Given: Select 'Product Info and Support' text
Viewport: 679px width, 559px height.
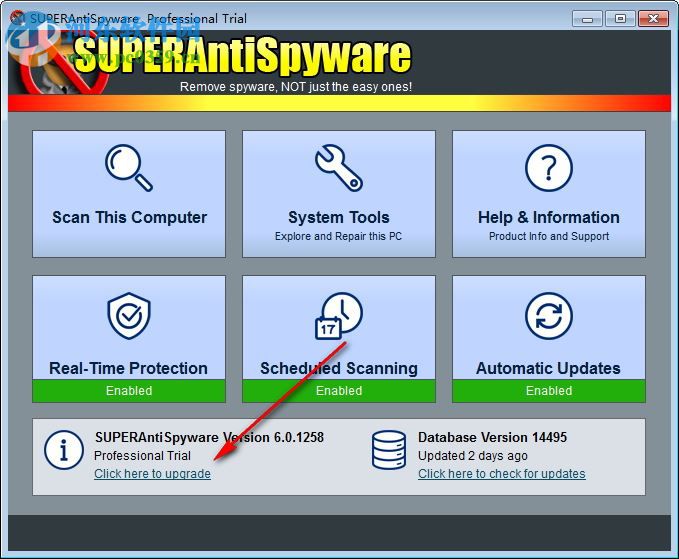Looking at the screenshot, I should tap(549, 236).
